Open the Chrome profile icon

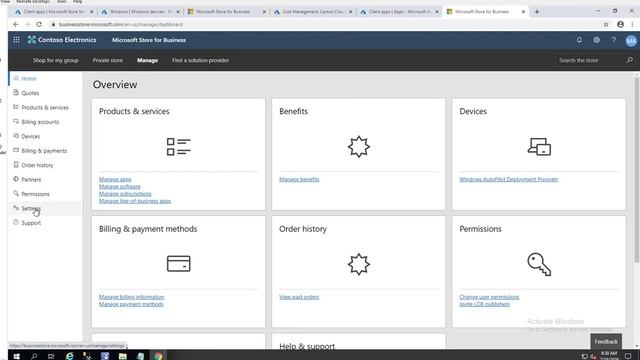point(620,24)
